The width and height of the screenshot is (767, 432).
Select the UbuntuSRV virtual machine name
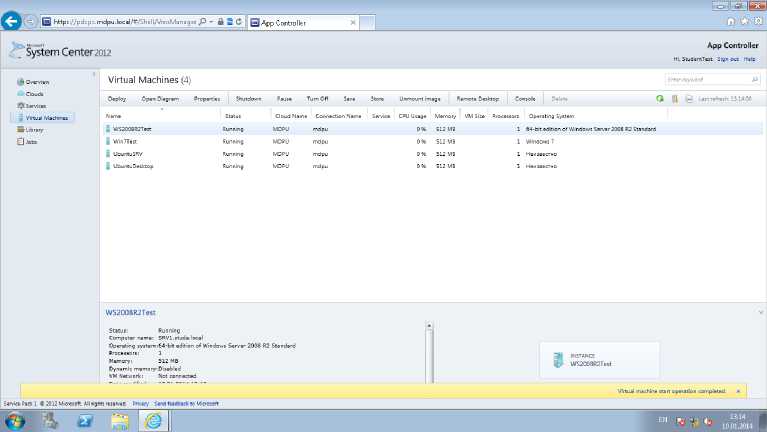point(128,154)
